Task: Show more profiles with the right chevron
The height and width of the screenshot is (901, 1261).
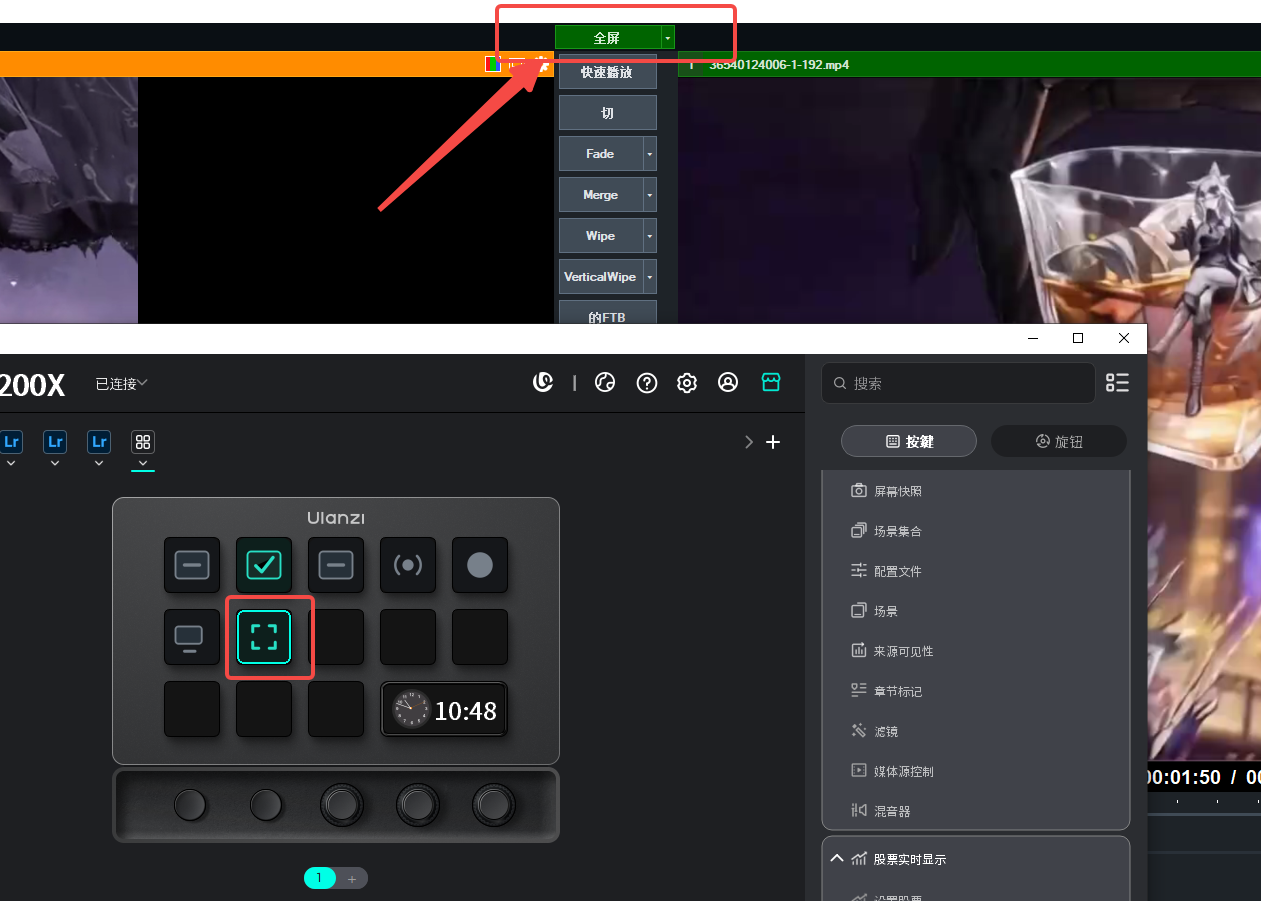Action: pos(749,442)
